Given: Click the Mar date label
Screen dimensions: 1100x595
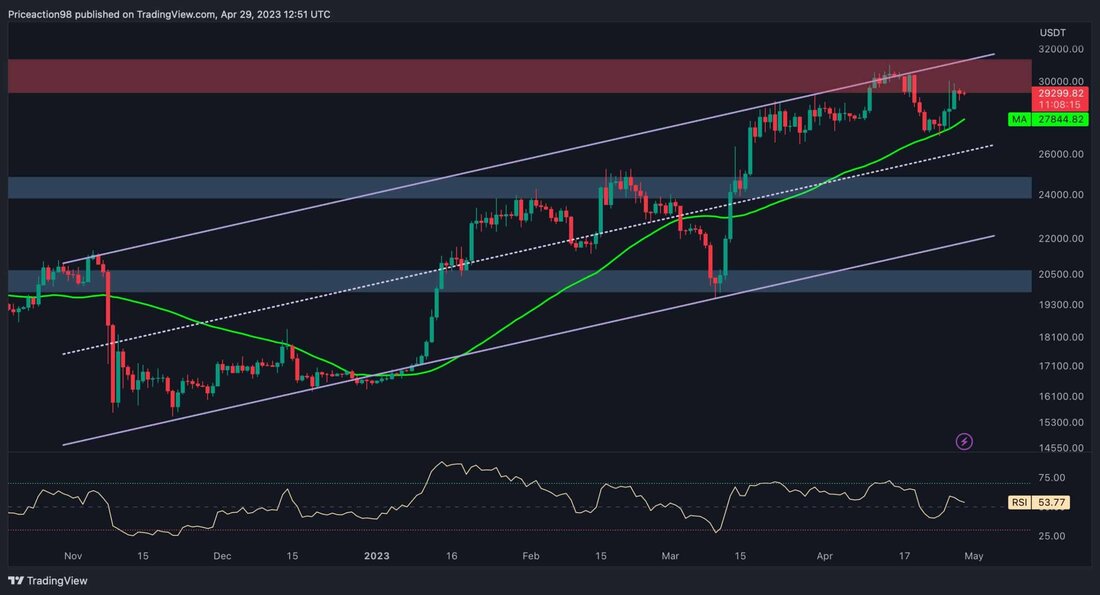Looking at the screenshot, I should point(670,556).
